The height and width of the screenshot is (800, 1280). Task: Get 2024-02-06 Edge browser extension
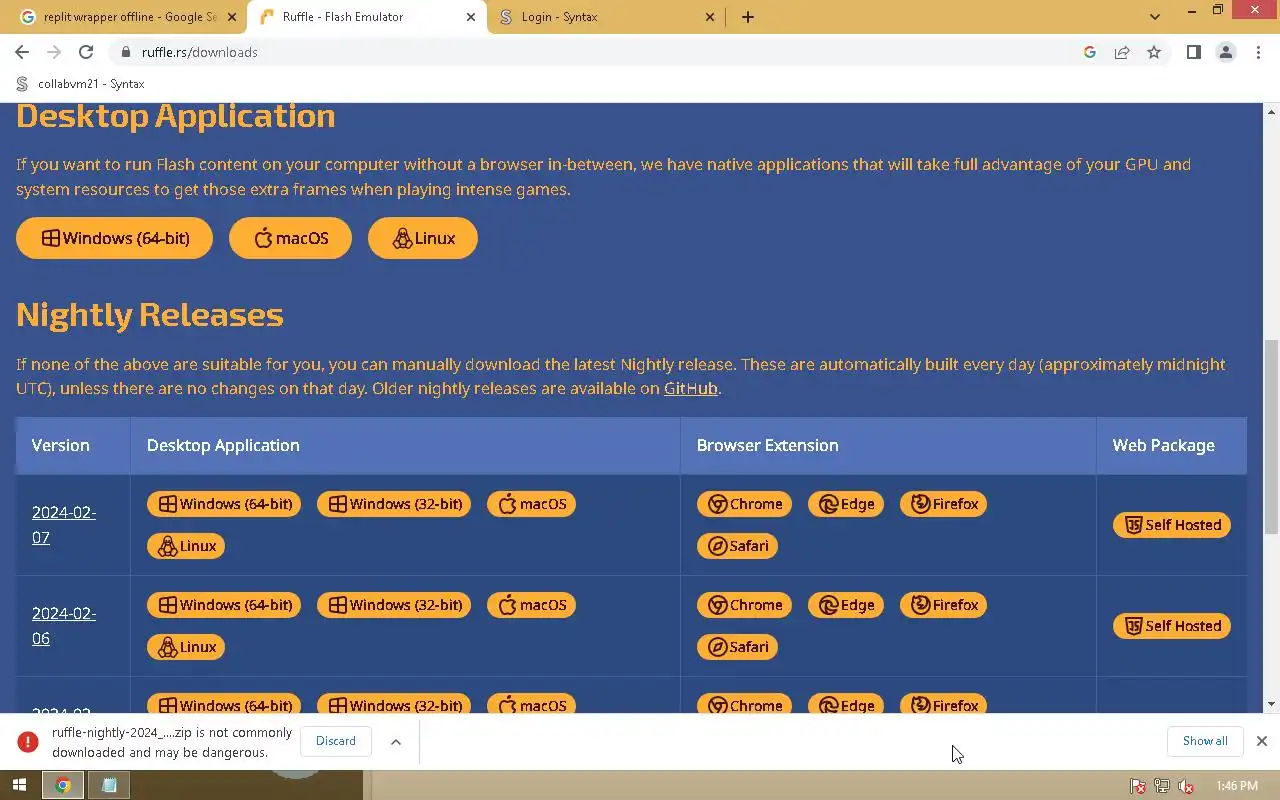[x=846, y=605]
